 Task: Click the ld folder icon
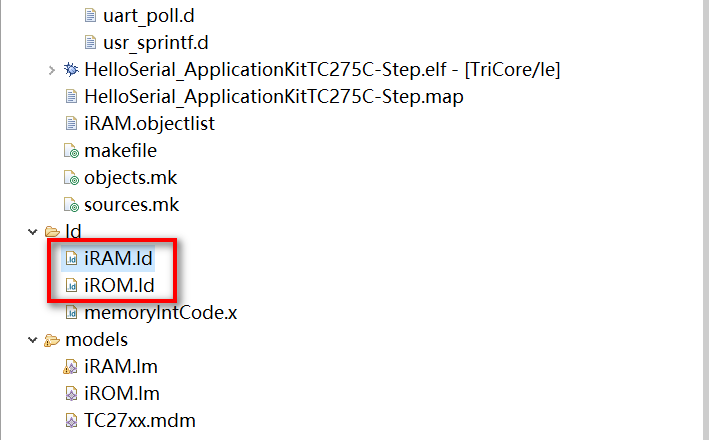tap(52, 232)
